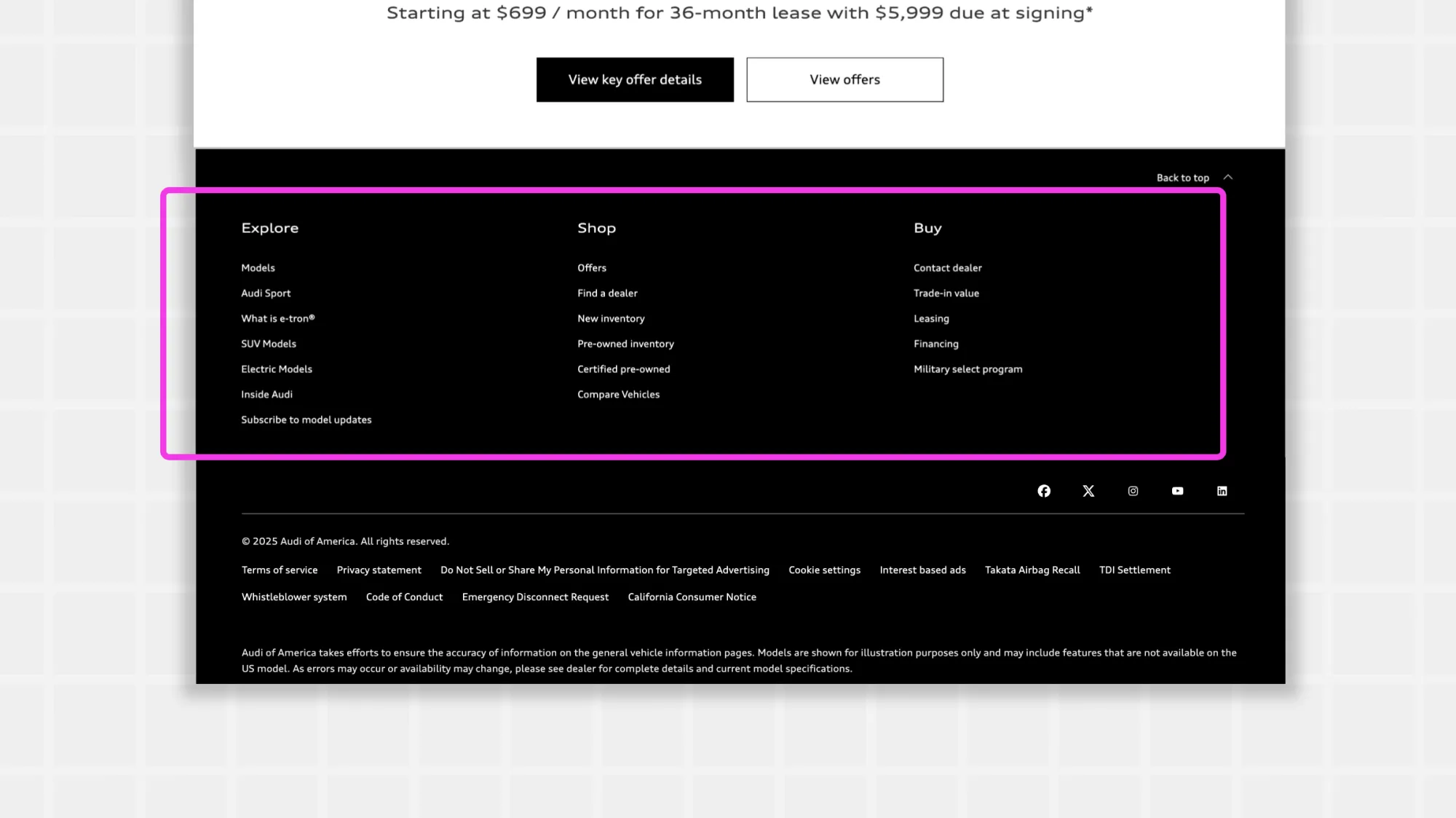Open Pre-owned inventory link
The width and height of the screenshot is (1456, 818).
tap(625, 344)
